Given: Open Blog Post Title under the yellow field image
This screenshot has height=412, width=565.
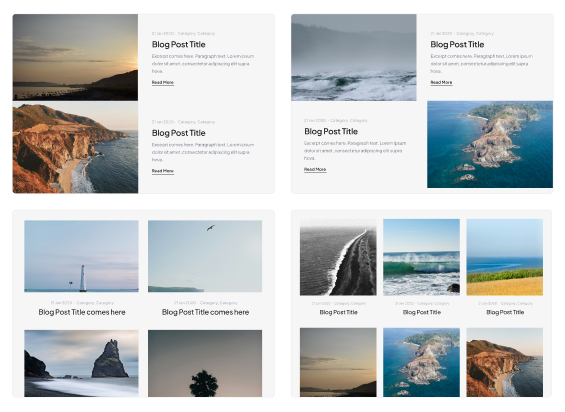Looking at the screenshot, I should click(x=505, y=312).
